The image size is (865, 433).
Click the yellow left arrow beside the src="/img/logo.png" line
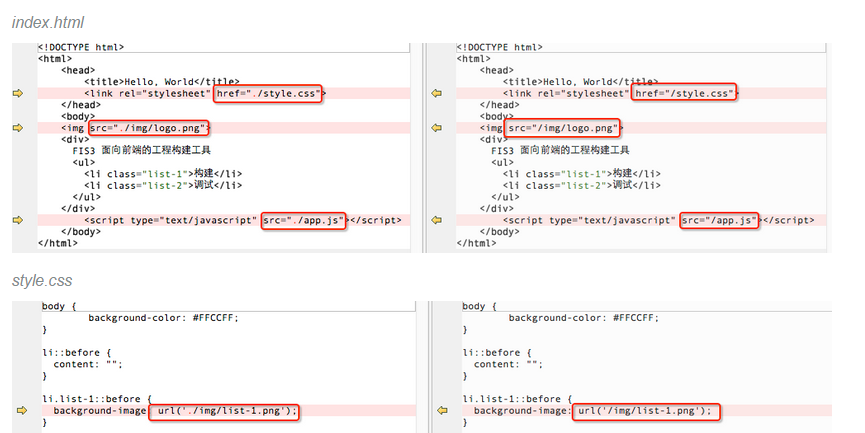[437, 127]
